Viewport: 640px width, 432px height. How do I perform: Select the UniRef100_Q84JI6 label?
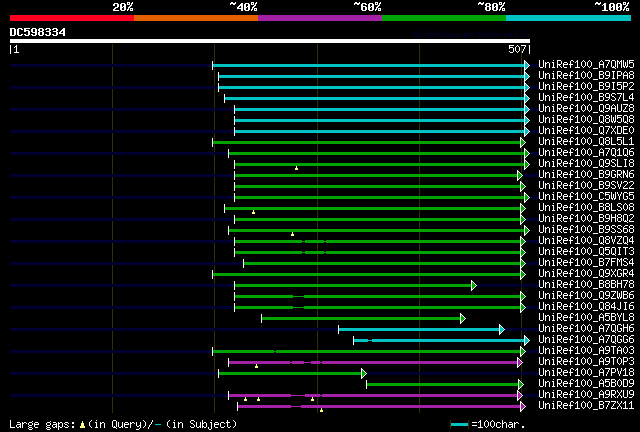pyautogui.click(x=586, y=307)
